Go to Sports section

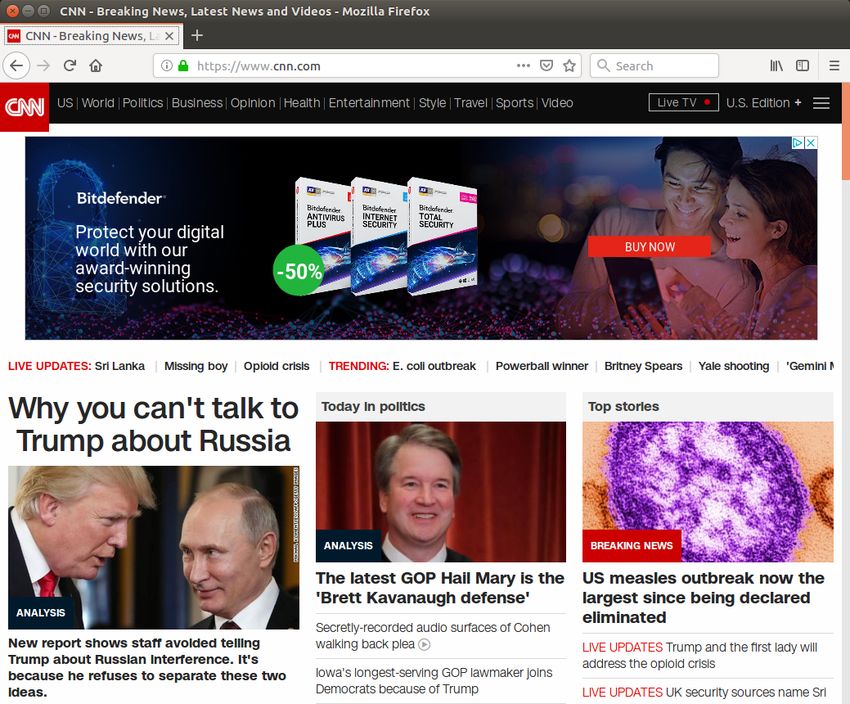tap(514, 103)
